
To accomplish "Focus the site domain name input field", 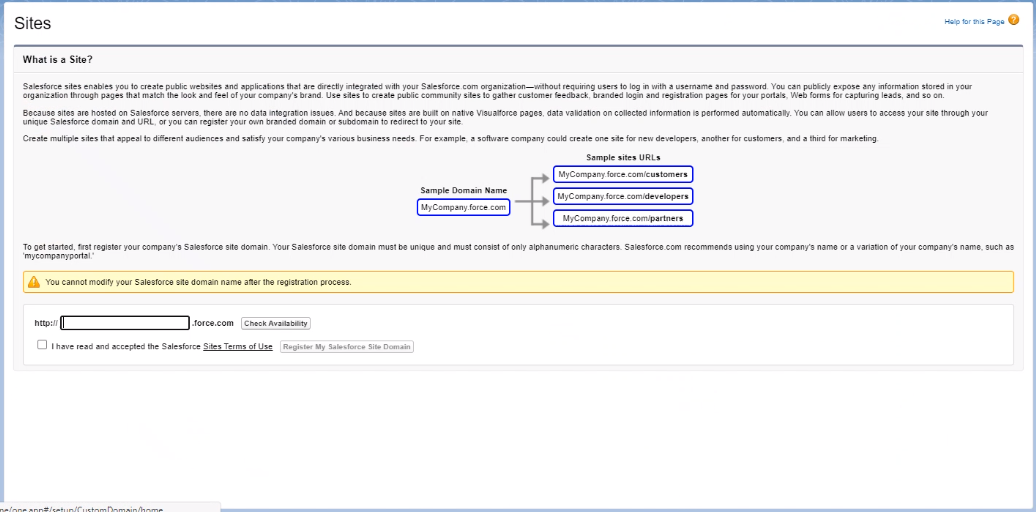I will pos(125,323).
